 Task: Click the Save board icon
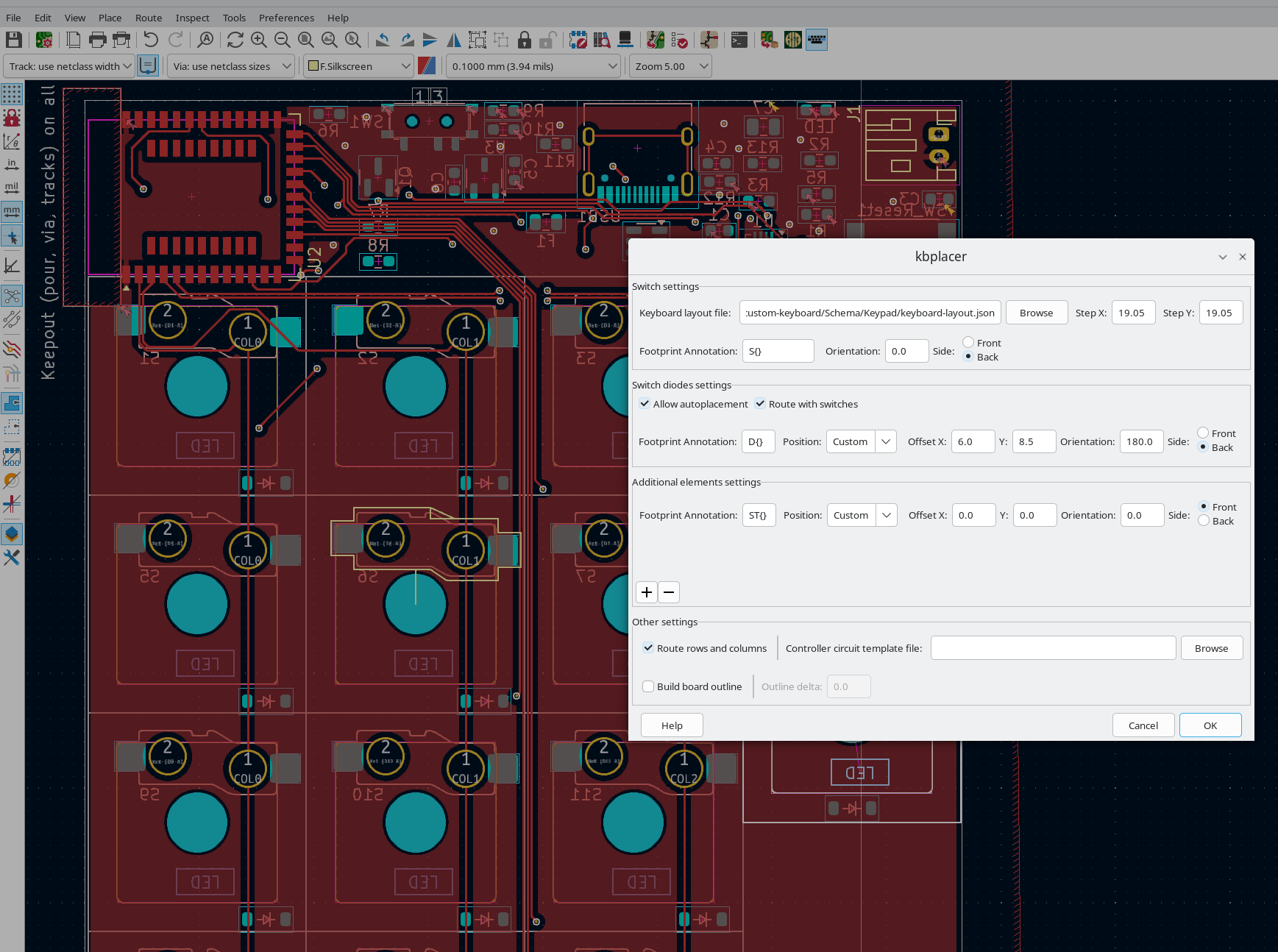13,40
